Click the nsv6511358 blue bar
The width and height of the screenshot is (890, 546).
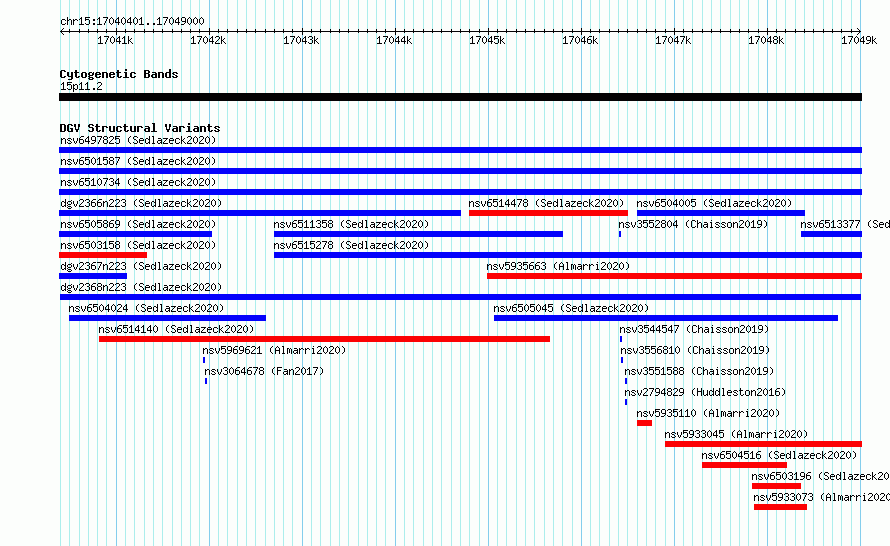pyautogui.click(x=418, y=234)
